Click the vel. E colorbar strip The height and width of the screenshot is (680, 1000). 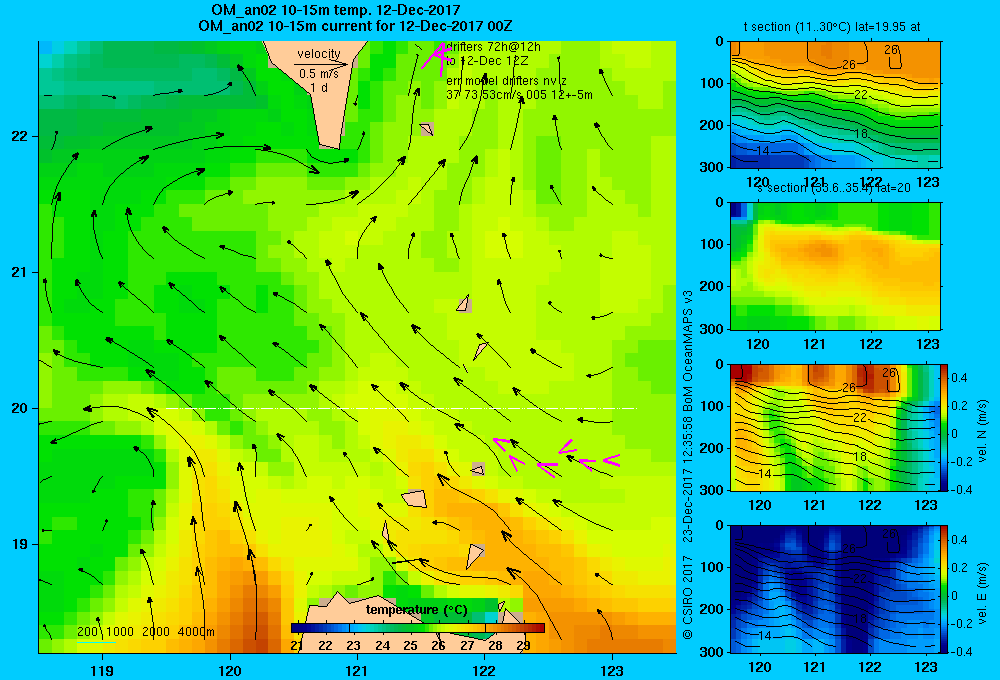[945, 589]
